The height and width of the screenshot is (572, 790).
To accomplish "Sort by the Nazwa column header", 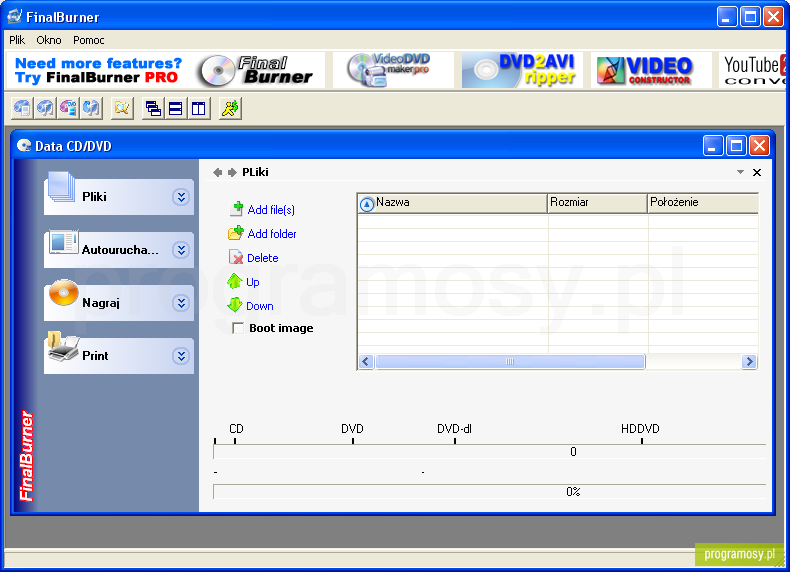I will [452, 203].
